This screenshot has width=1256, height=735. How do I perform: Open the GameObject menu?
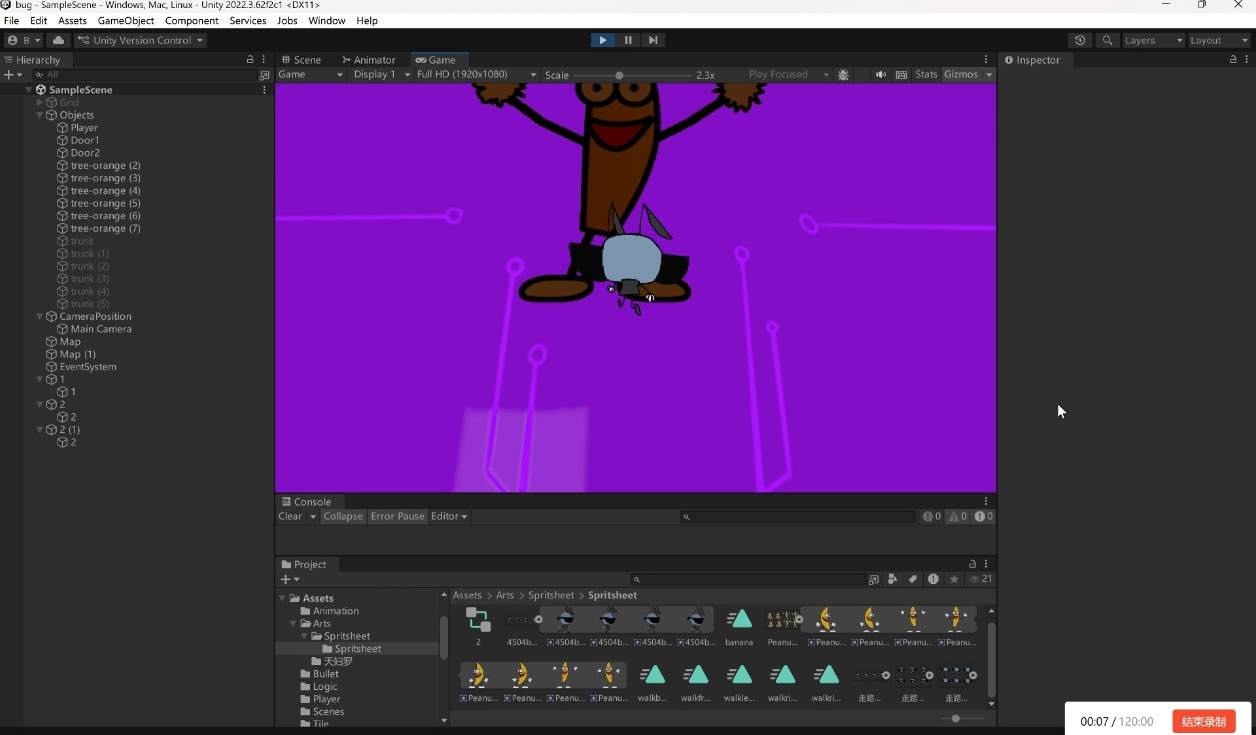(x=126, y=20)
